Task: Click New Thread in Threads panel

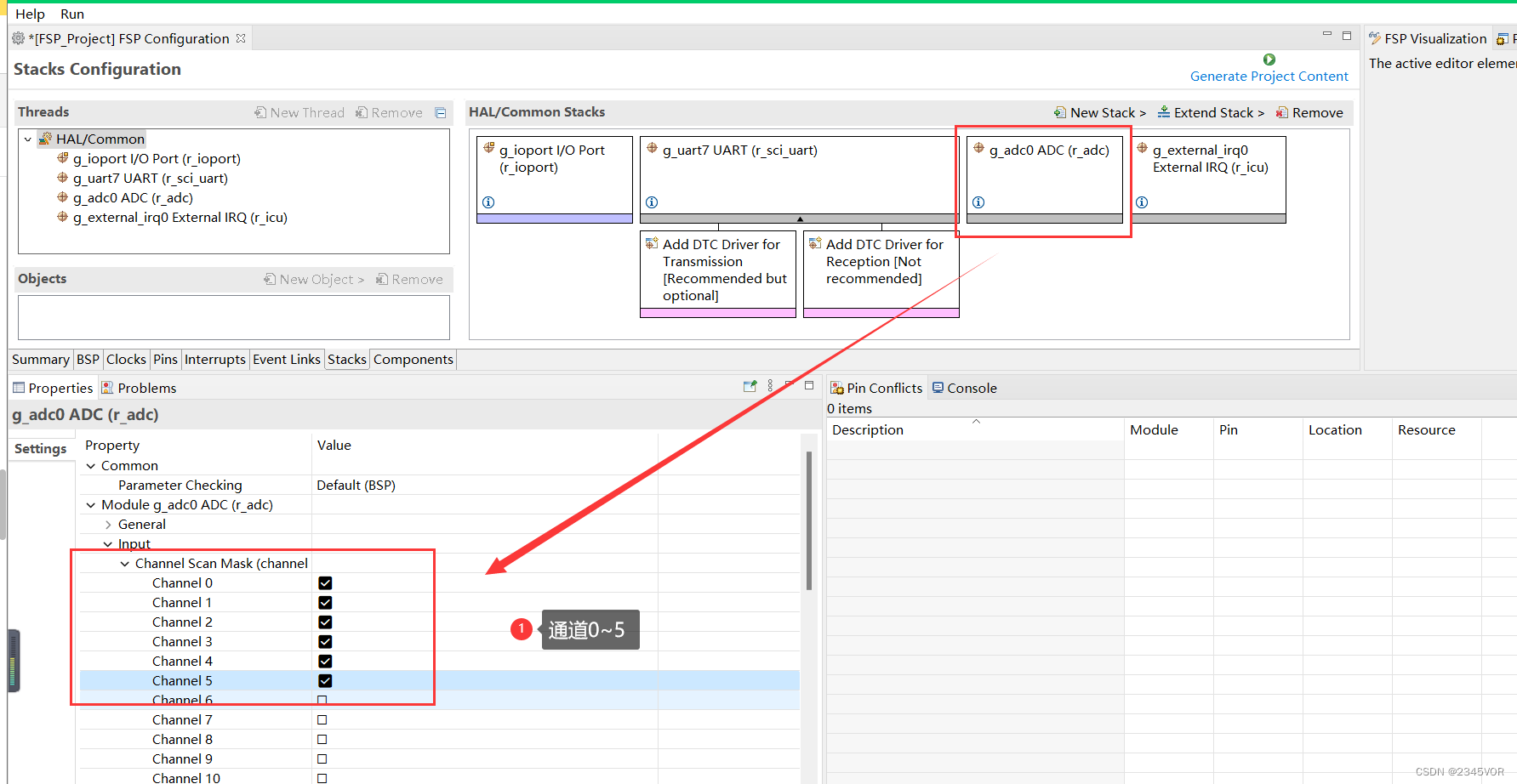Action: pyautogui.click(x=299, y=113)
